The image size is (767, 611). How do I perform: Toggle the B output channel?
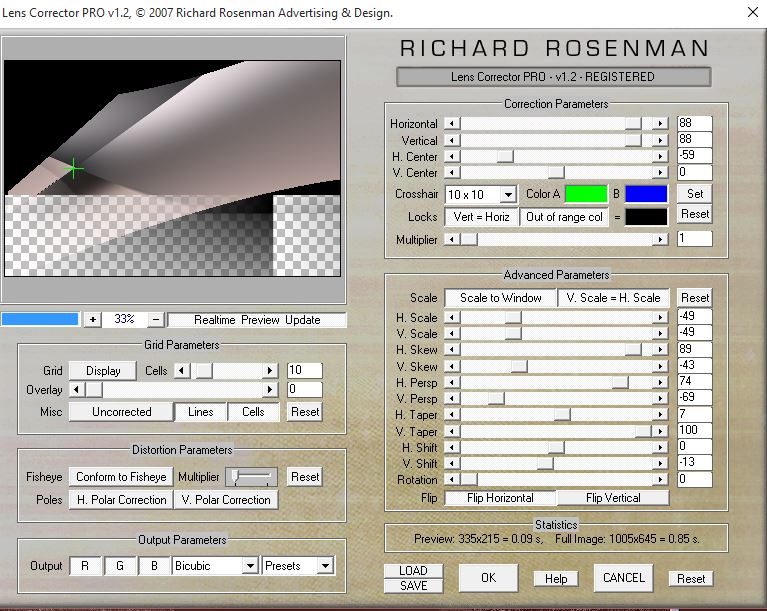click(x=154, y=566)
